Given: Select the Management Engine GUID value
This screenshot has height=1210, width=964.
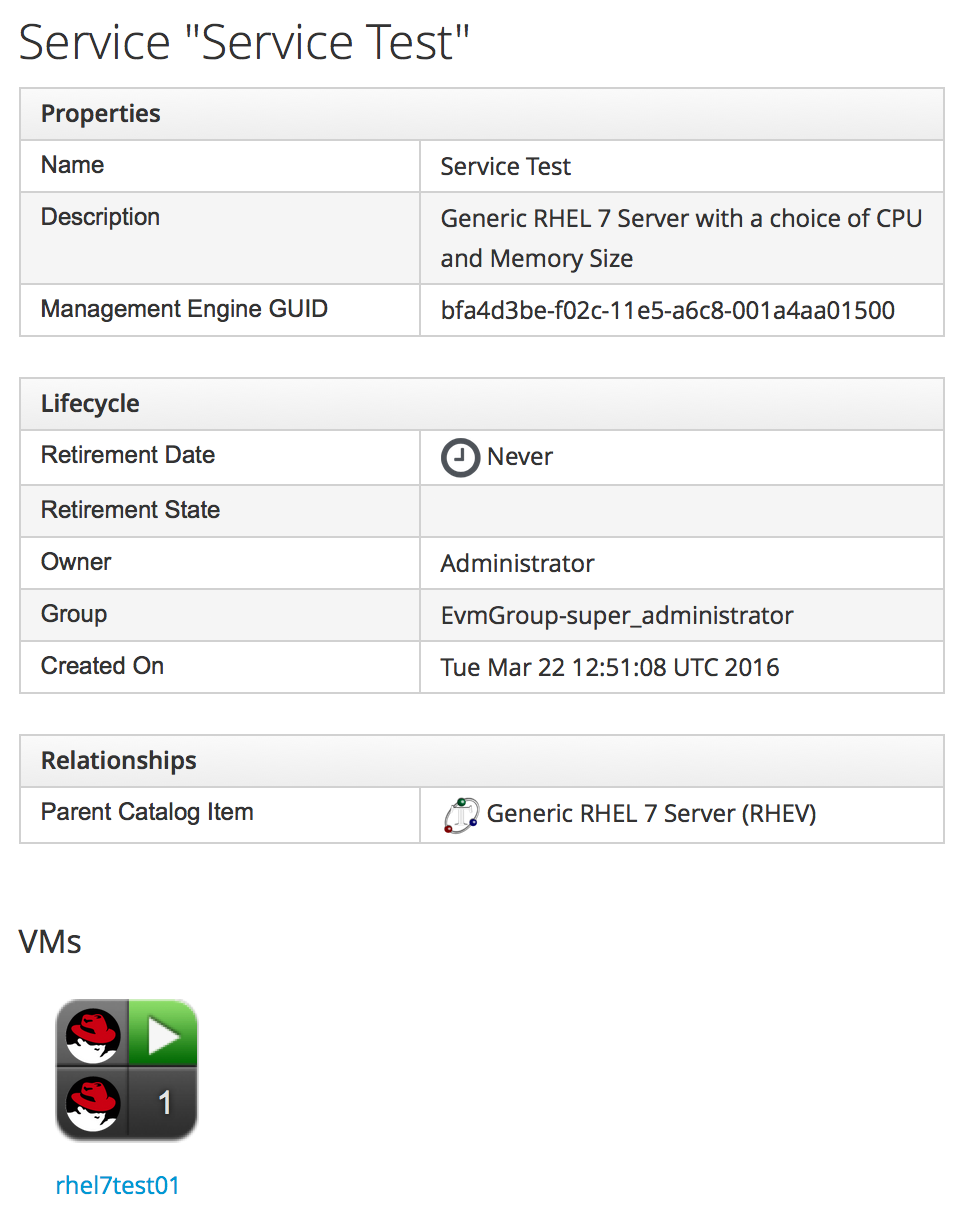Looking at the screenshot, I should tap(667, 311).
